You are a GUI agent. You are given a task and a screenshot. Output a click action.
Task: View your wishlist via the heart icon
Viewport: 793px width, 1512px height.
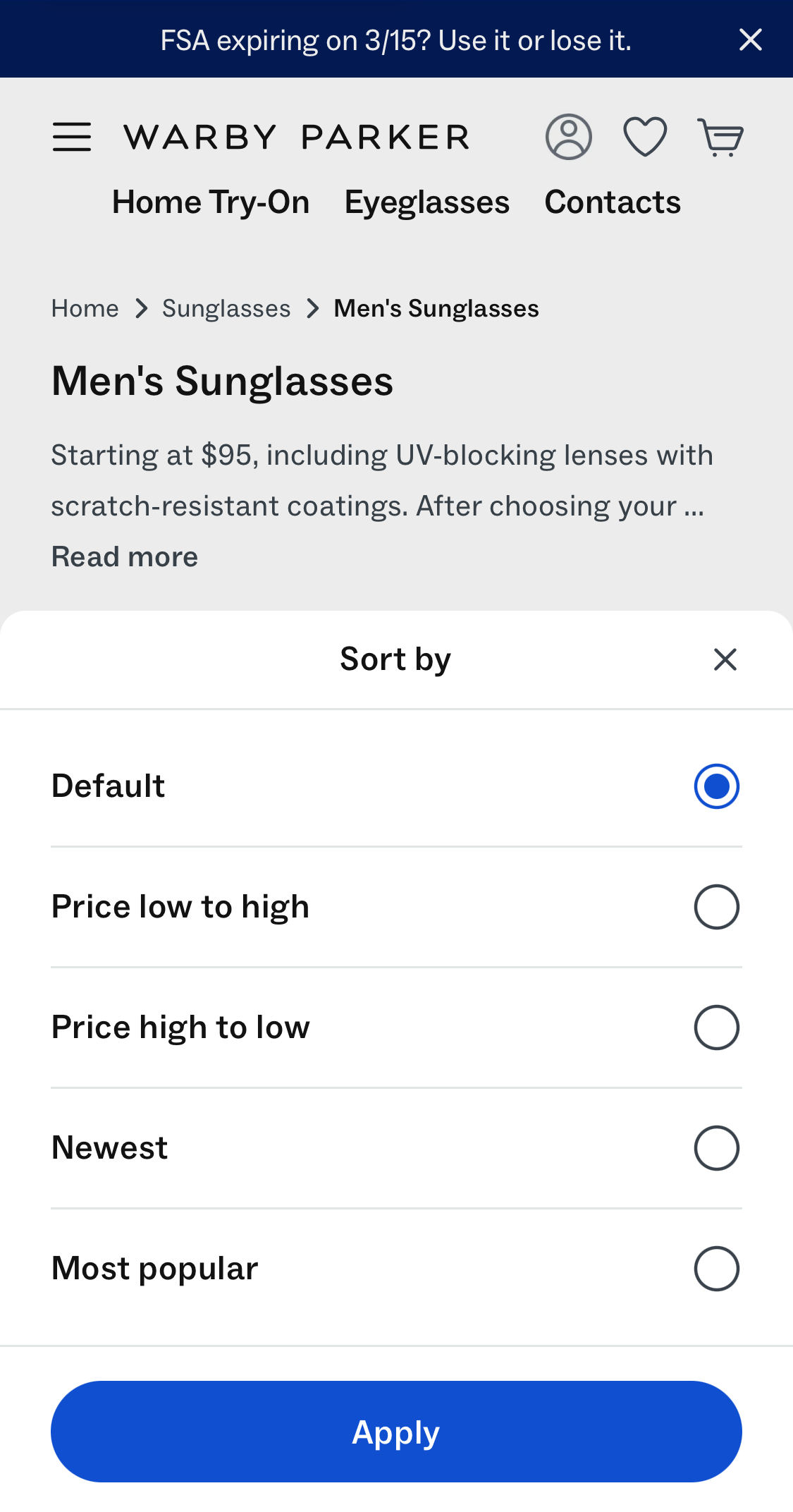pyautogui.click(x=645, y=136)
